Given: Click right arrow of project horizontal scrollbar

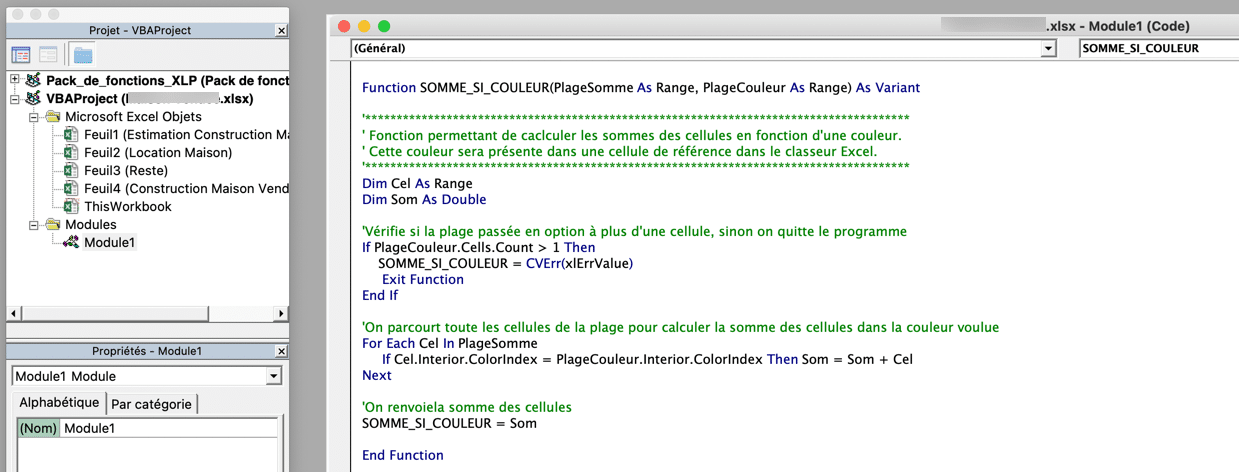Looking at the screenshot, I should (282, 313).
